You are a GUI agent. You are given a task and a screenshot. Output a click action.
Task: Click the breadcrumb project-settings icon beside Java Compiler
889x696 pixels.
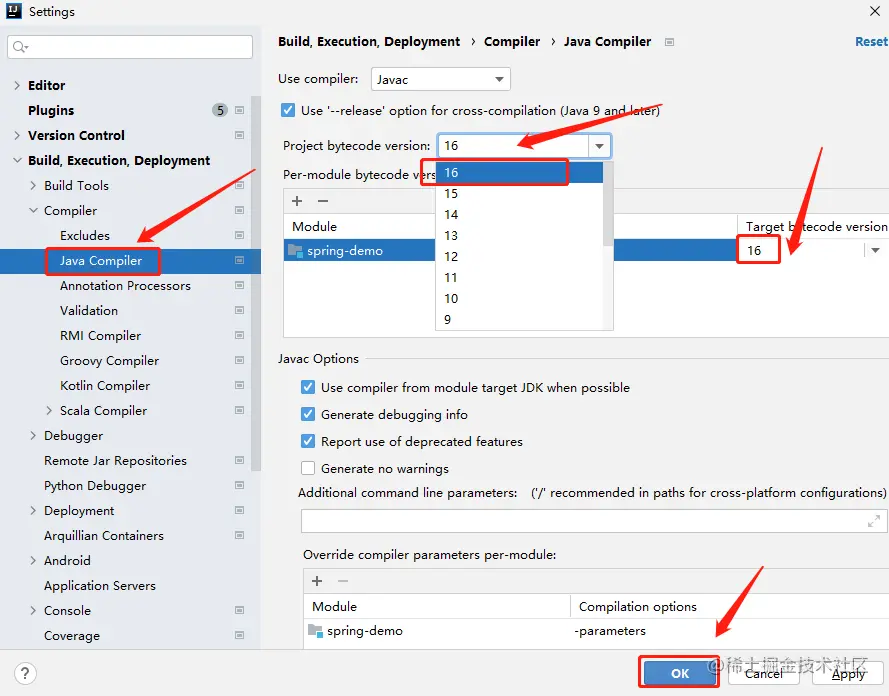pos(670,42)
